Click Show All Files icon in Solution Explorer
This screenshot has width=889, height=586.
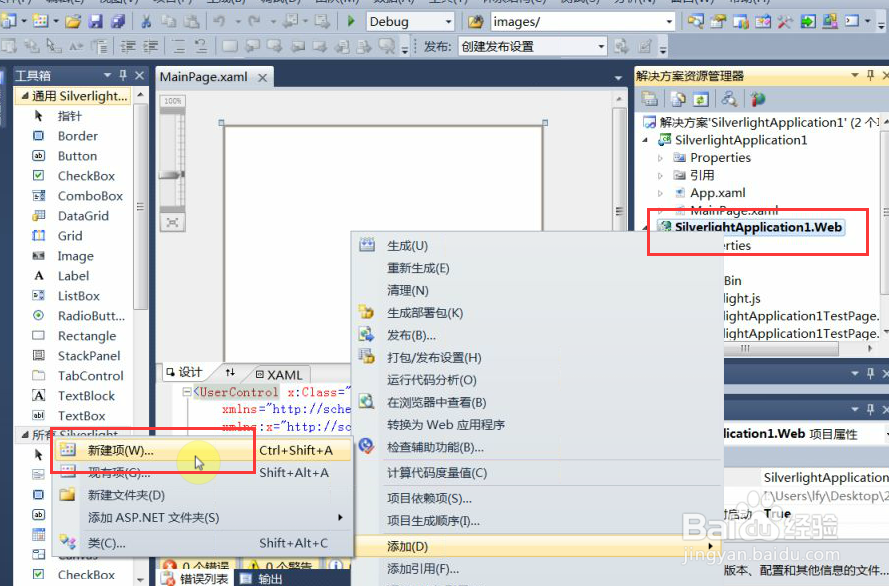point(678,99)
